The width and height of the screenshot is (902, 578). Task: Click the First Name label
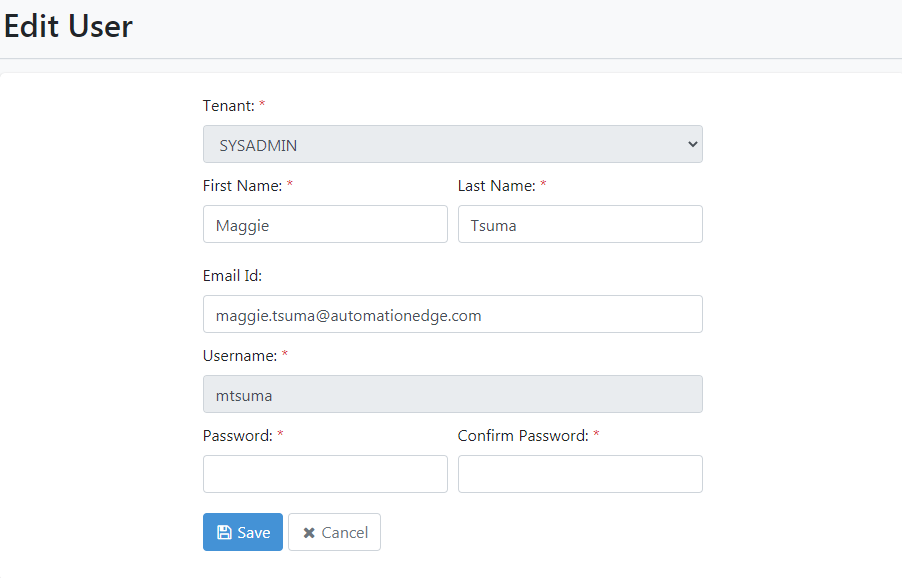[x=242, y=186]
